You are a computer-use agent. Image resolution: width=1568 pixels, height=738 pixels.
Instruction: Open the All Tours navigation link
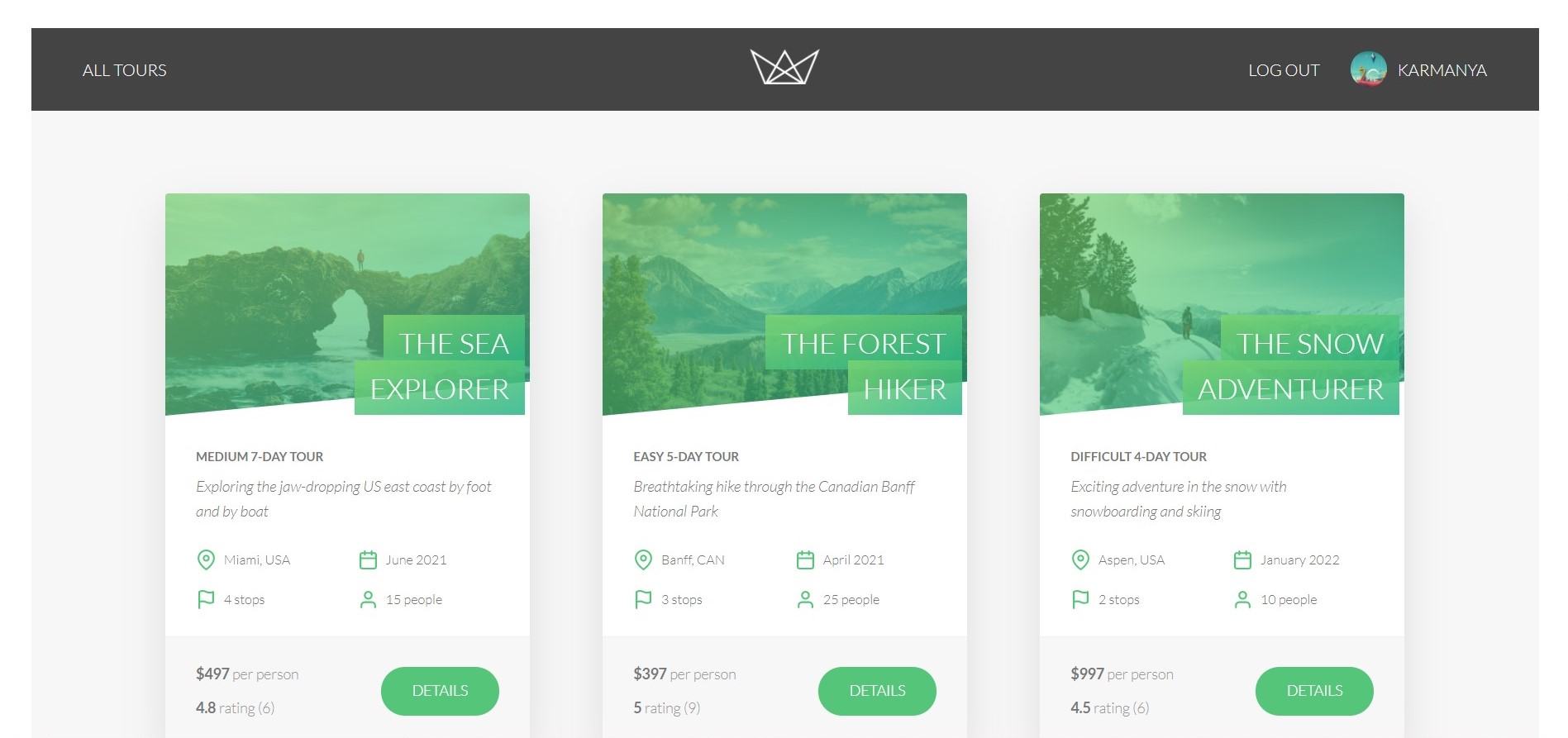125,70
